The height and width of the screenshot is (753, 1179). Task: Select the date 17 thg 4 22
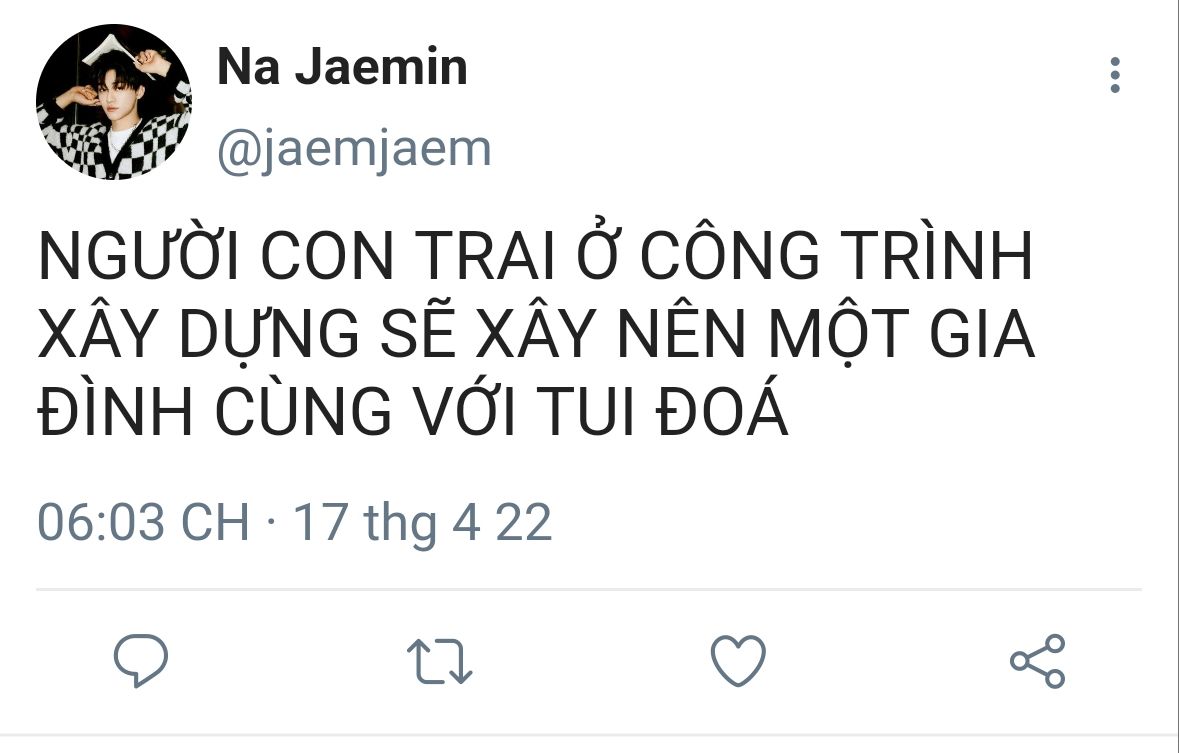click(423, 522)
